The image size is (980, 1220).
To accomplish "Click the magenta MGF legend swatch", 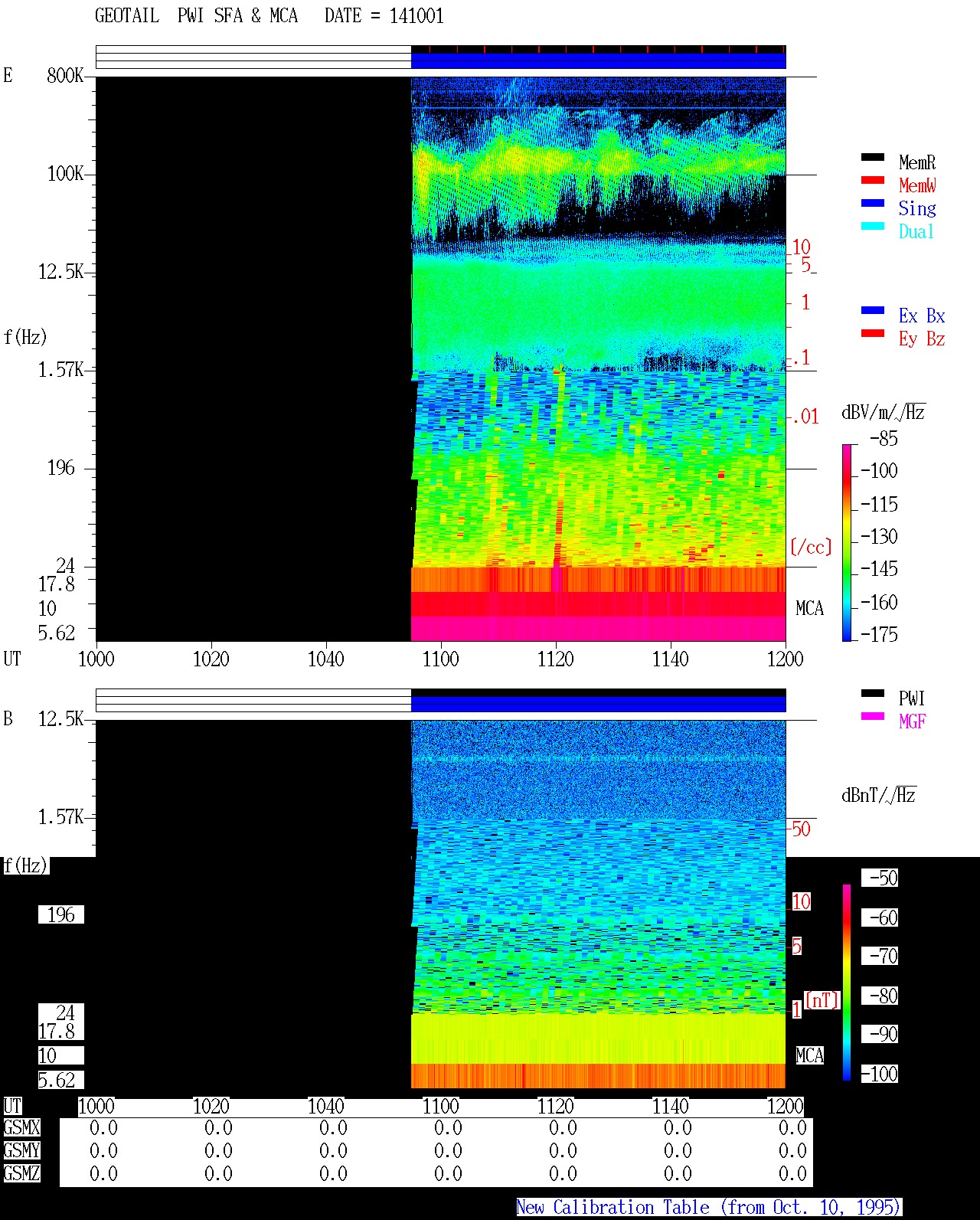I will point(873,716).
